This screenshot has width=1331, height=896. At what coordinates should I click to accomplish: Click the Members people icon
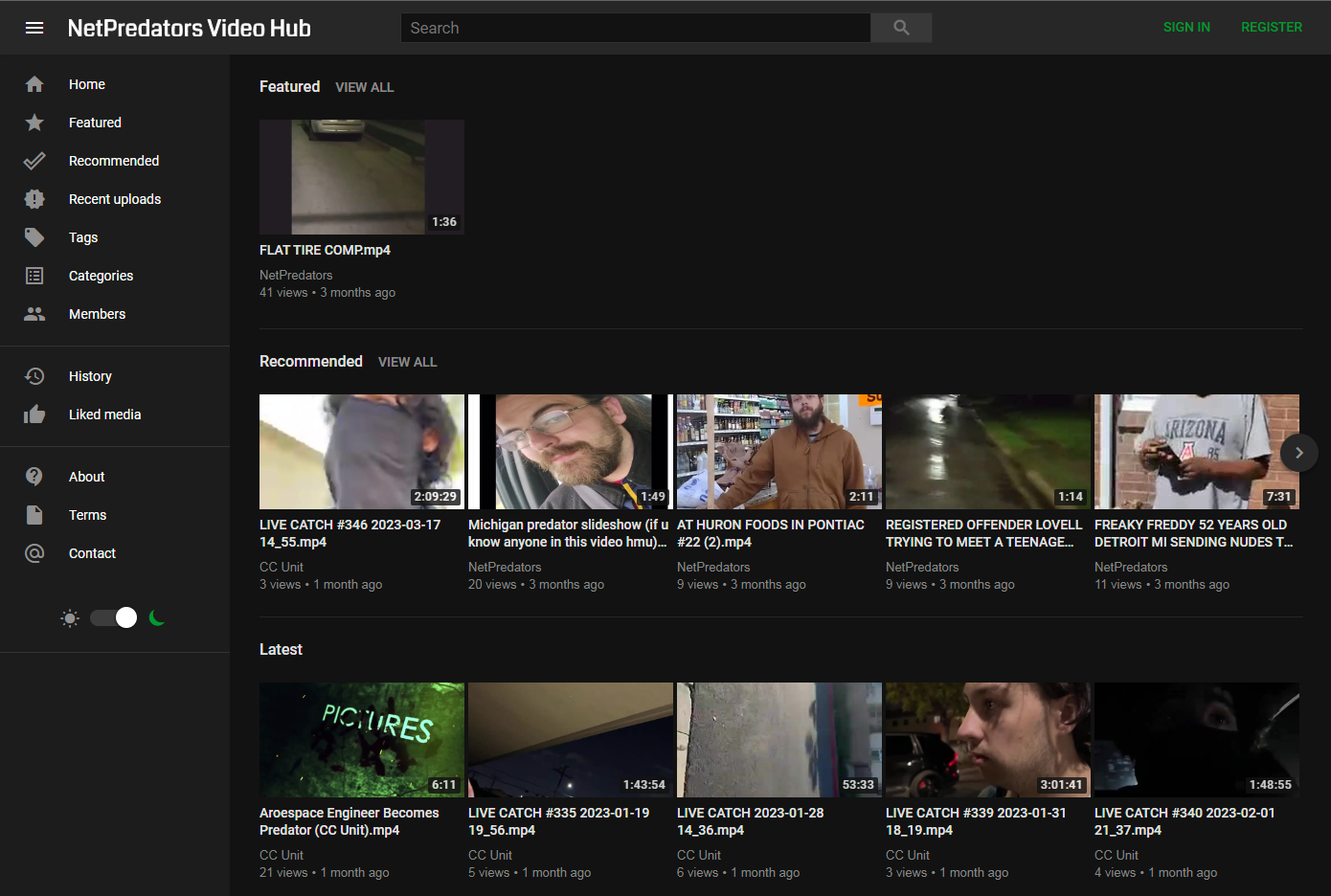pyautogui.click(x=34, y=314)
